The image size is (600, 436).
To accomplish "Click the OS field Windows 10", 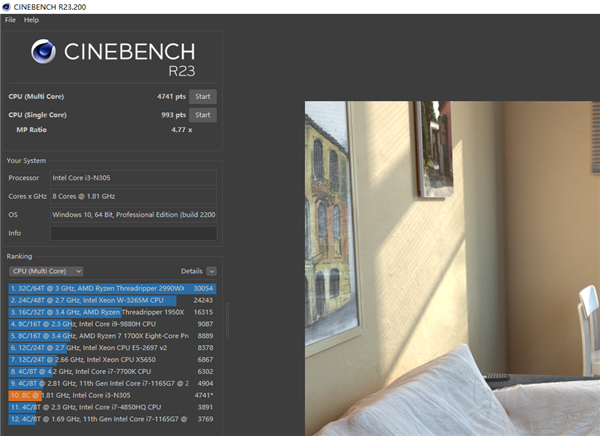I will 134,214.
